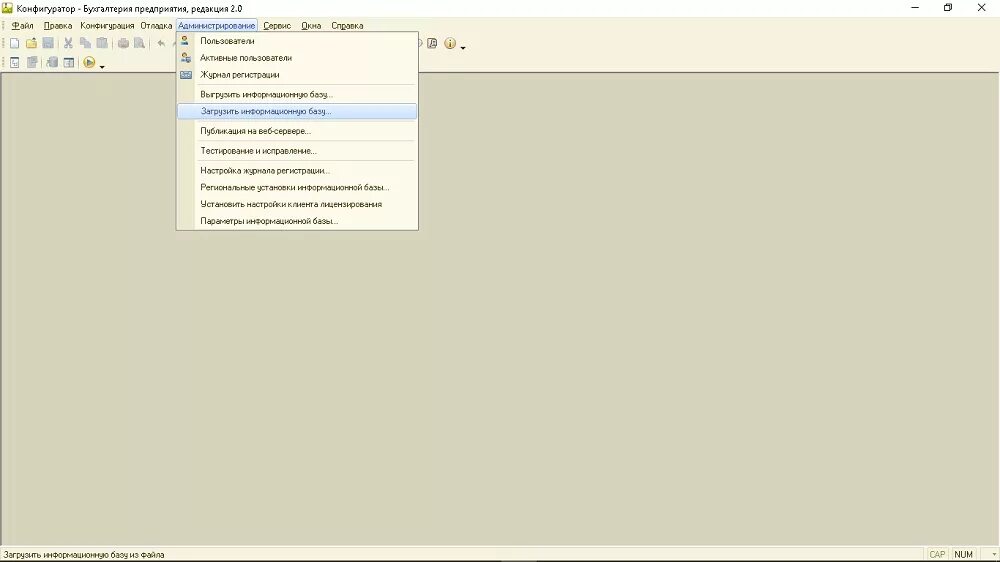Image resolution: width=1000 pixels, height=562 pixels.
Task: Open Параметры информационной базы
Action: 297,221
